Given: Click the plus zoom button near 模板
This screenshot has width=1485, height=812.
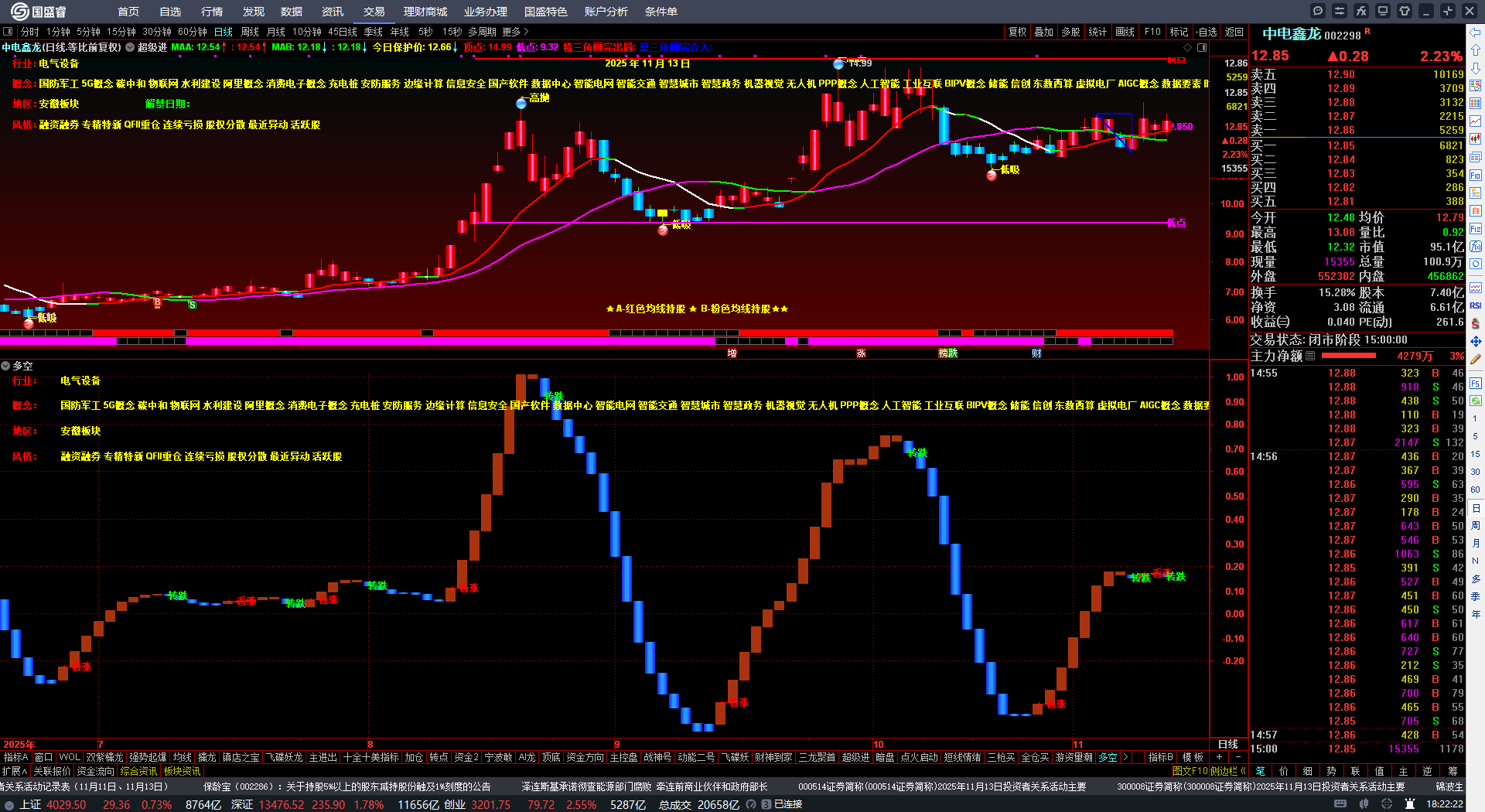Looking at the screenshot, I should pyautogui.click(x=1220, y=757).
